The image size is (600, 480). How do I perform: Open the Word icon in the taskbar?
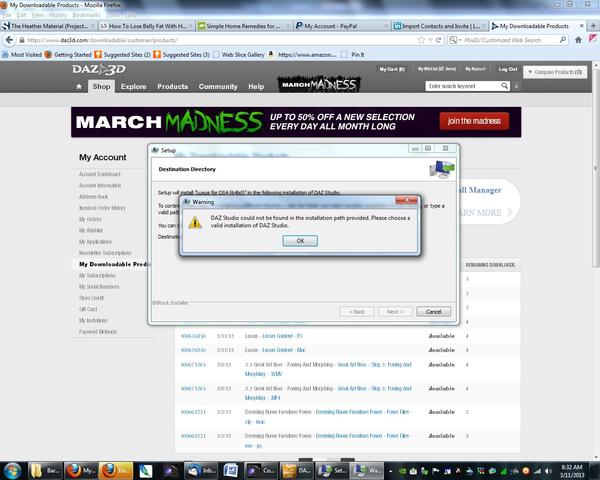pos(231,470)
